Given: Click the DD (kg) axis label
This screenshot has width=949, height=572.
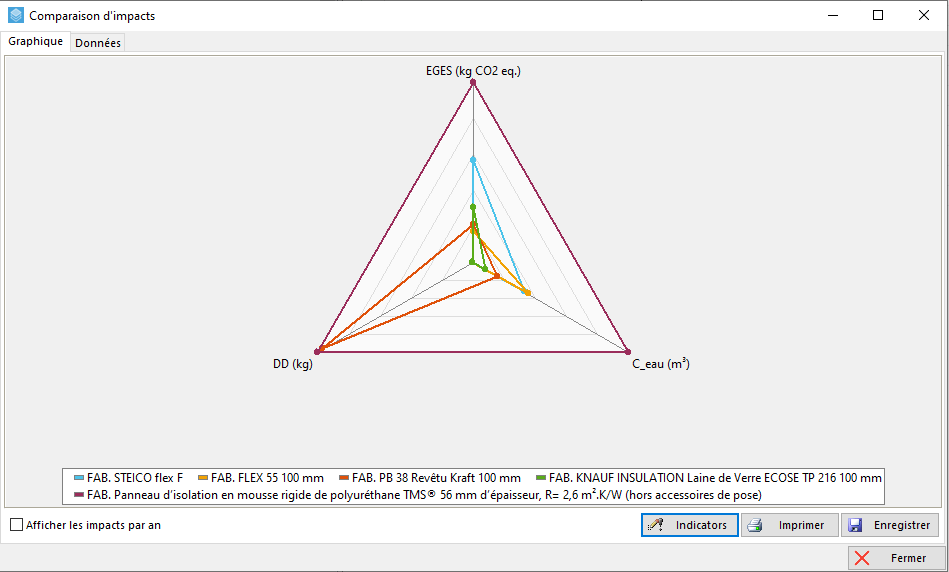Looking at the screenshot, I should click(292, 364).
